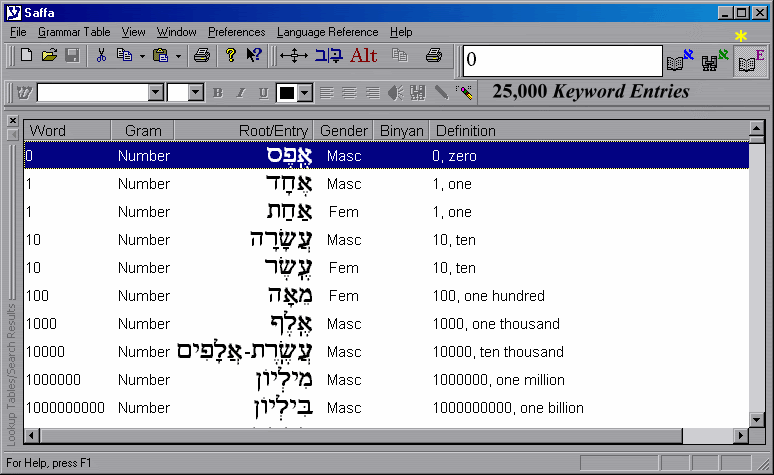Click the colored highlighter marker icon
Viewport: 774px width, 475px height.
tap(464, 92)
